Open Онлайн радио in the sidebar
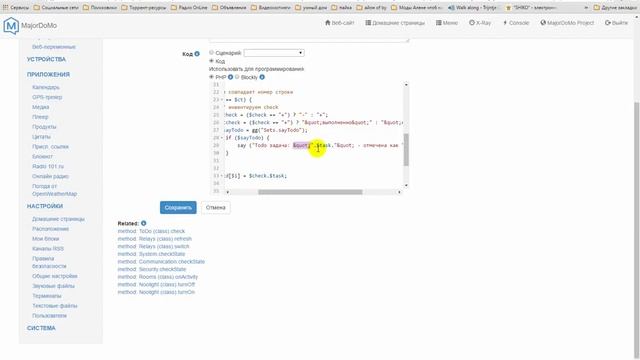Screen dimensions: 640x360 (x=50, y=176)
